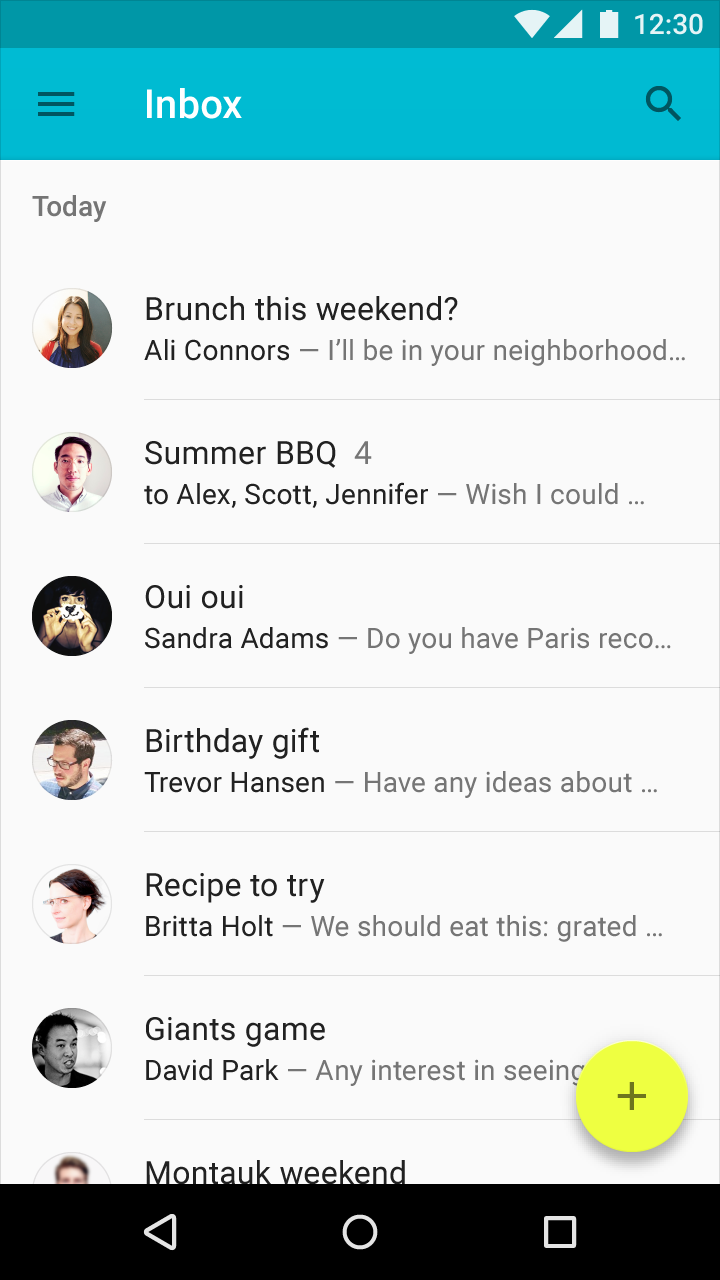This screenshot has height=1280, width=720.
Task: Tap Trevor Hansen's avatar picture
Action: point(72,760)
